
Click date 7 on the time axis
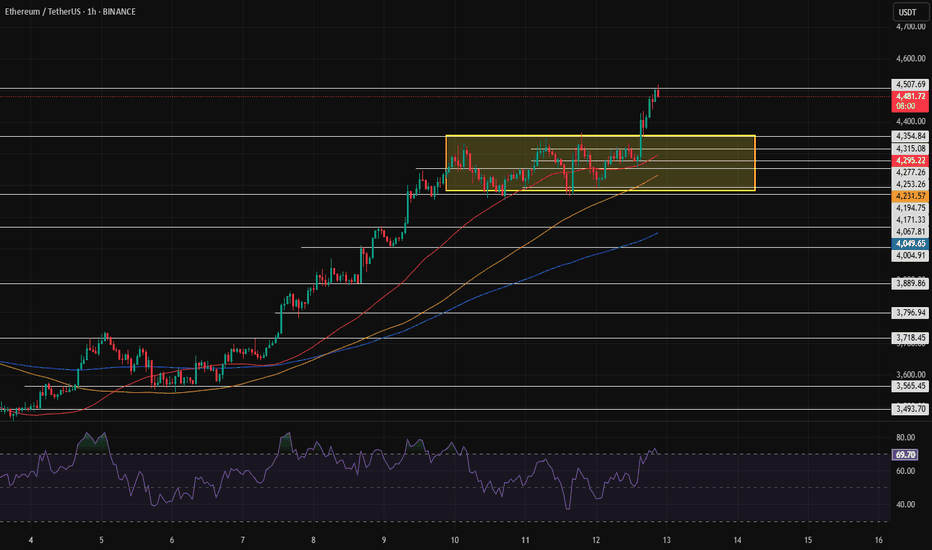pos(243,540)
